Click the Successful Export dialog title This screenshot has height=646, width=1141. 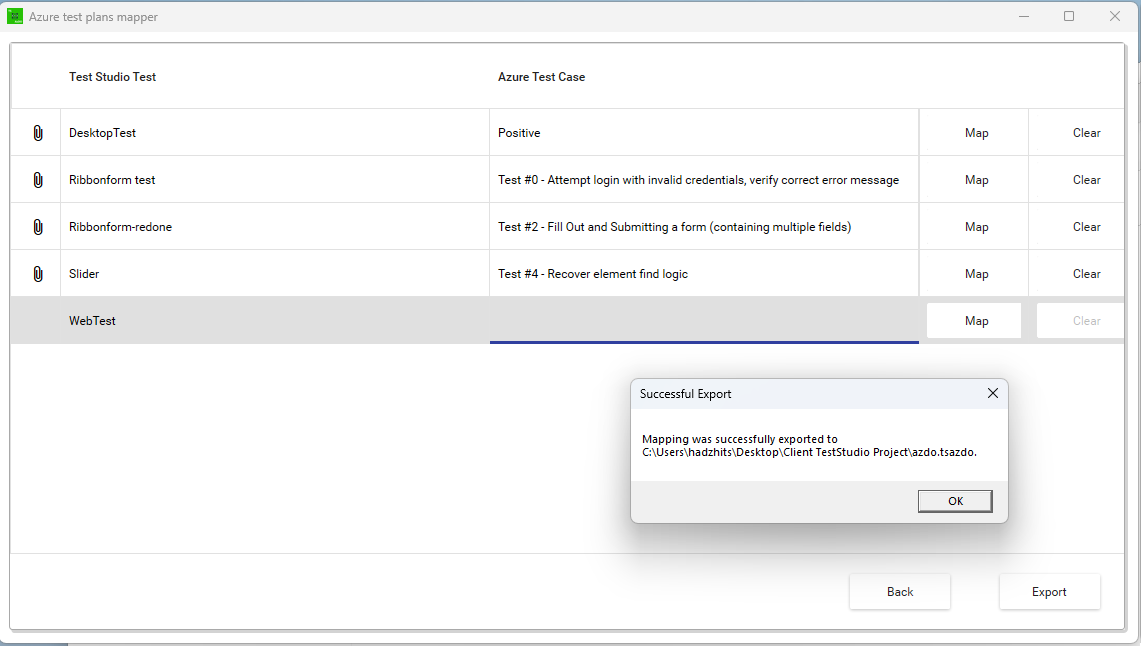685,394
